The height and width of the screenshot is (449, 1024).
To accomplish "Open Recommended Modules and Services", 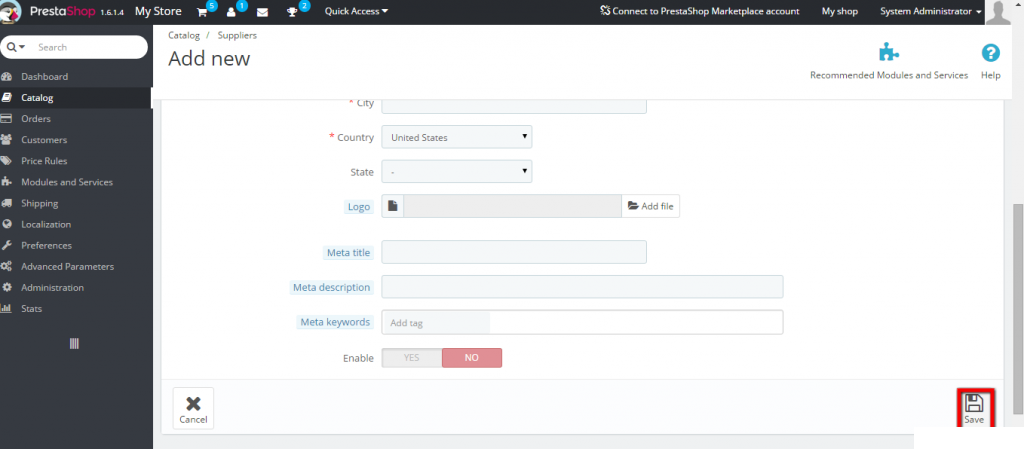I will click(x=889, y=62).
